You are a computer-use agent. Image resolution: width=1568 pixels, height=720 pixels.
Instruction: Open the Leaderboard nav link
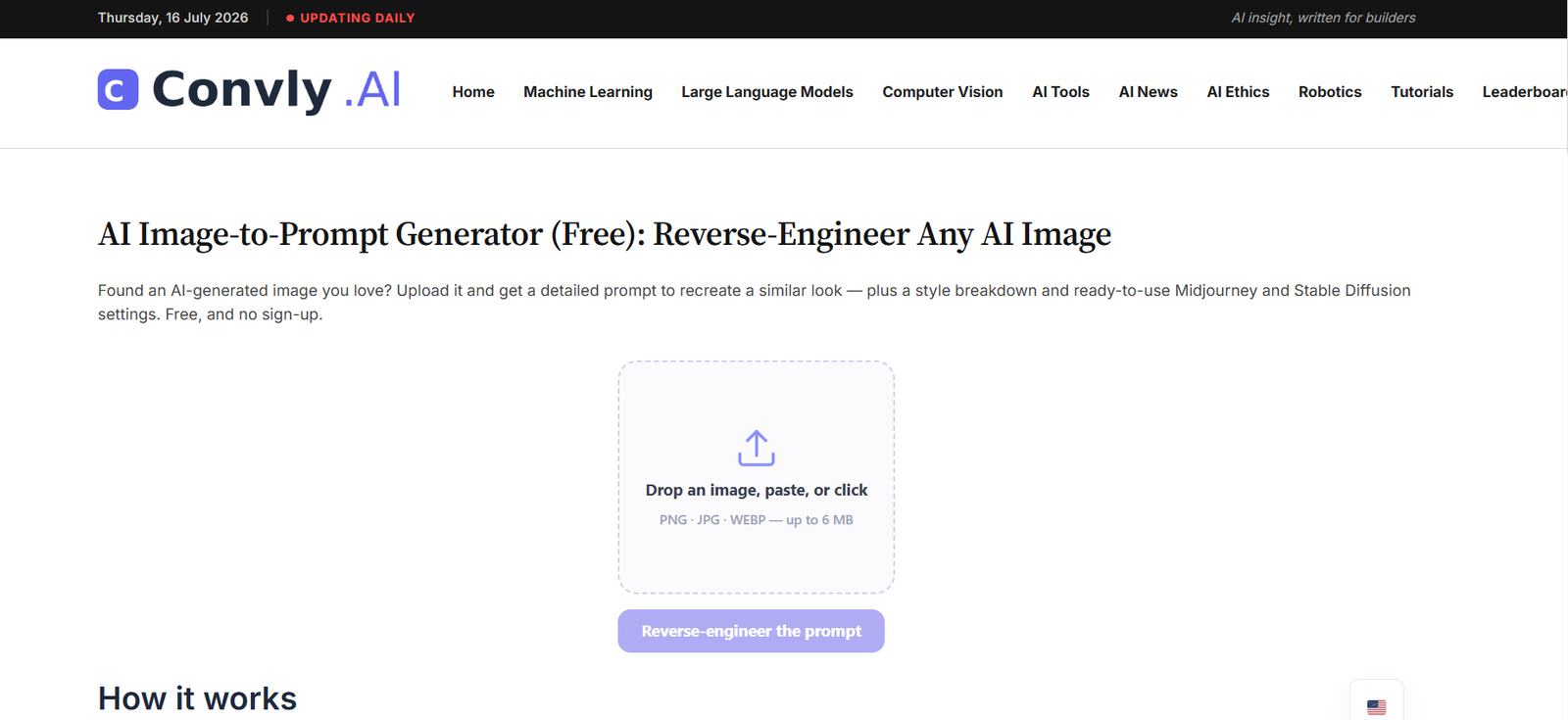[x=1525, y=92]
